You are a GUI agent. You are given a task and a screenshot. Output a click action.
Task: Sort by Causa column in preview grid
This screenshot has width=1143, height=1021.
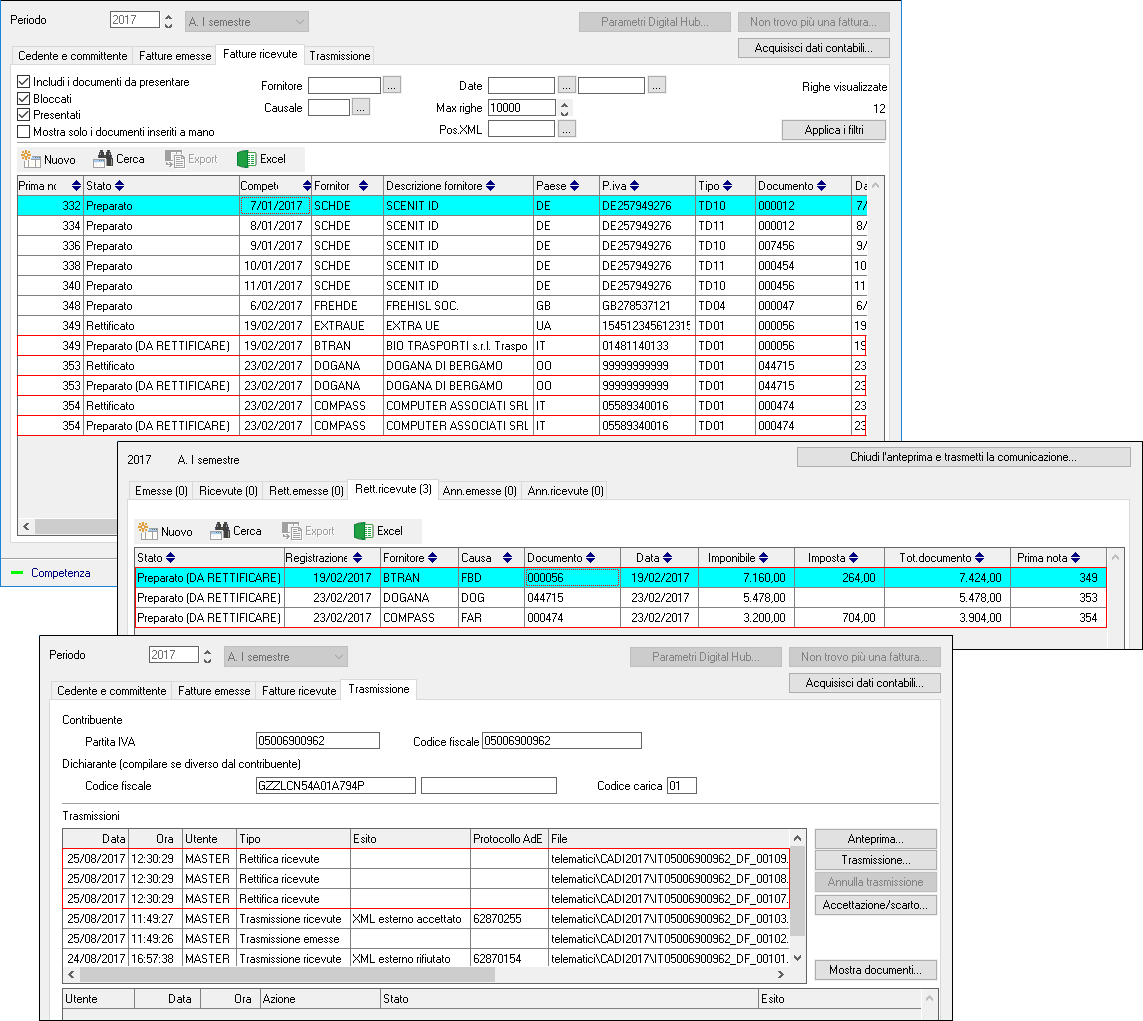point(507,558)
